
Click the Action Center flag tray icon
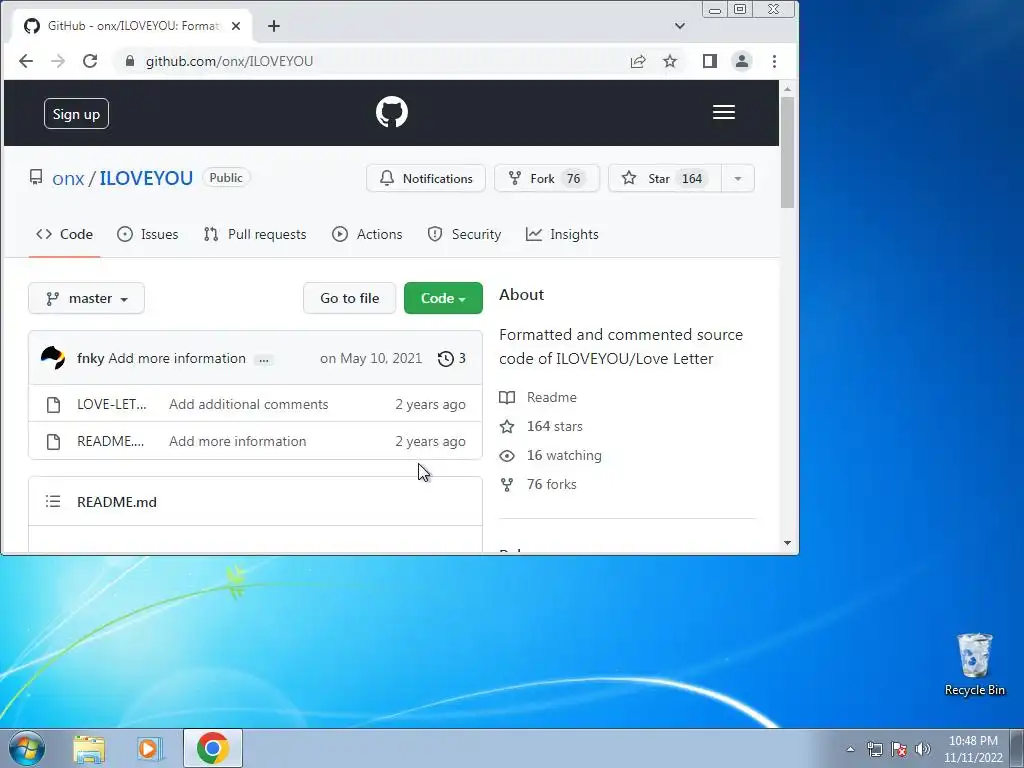[899, 749]
